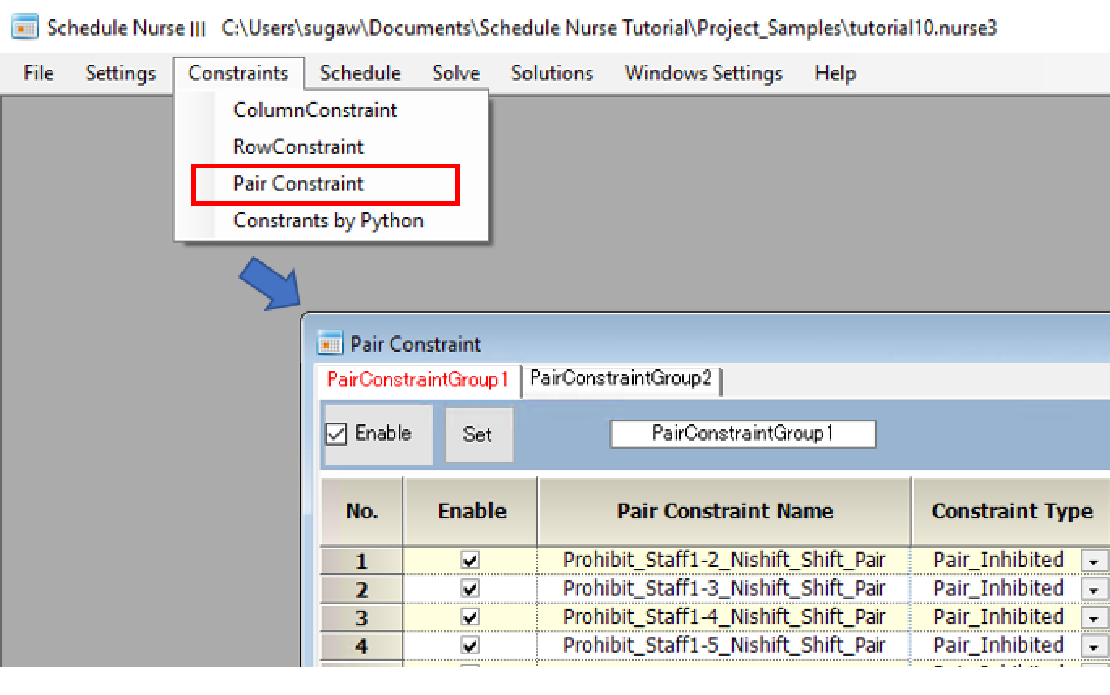This screenshot has width=1110, height=695.
Task: Open the Windows Settings menu
Action: coord(704,74)
